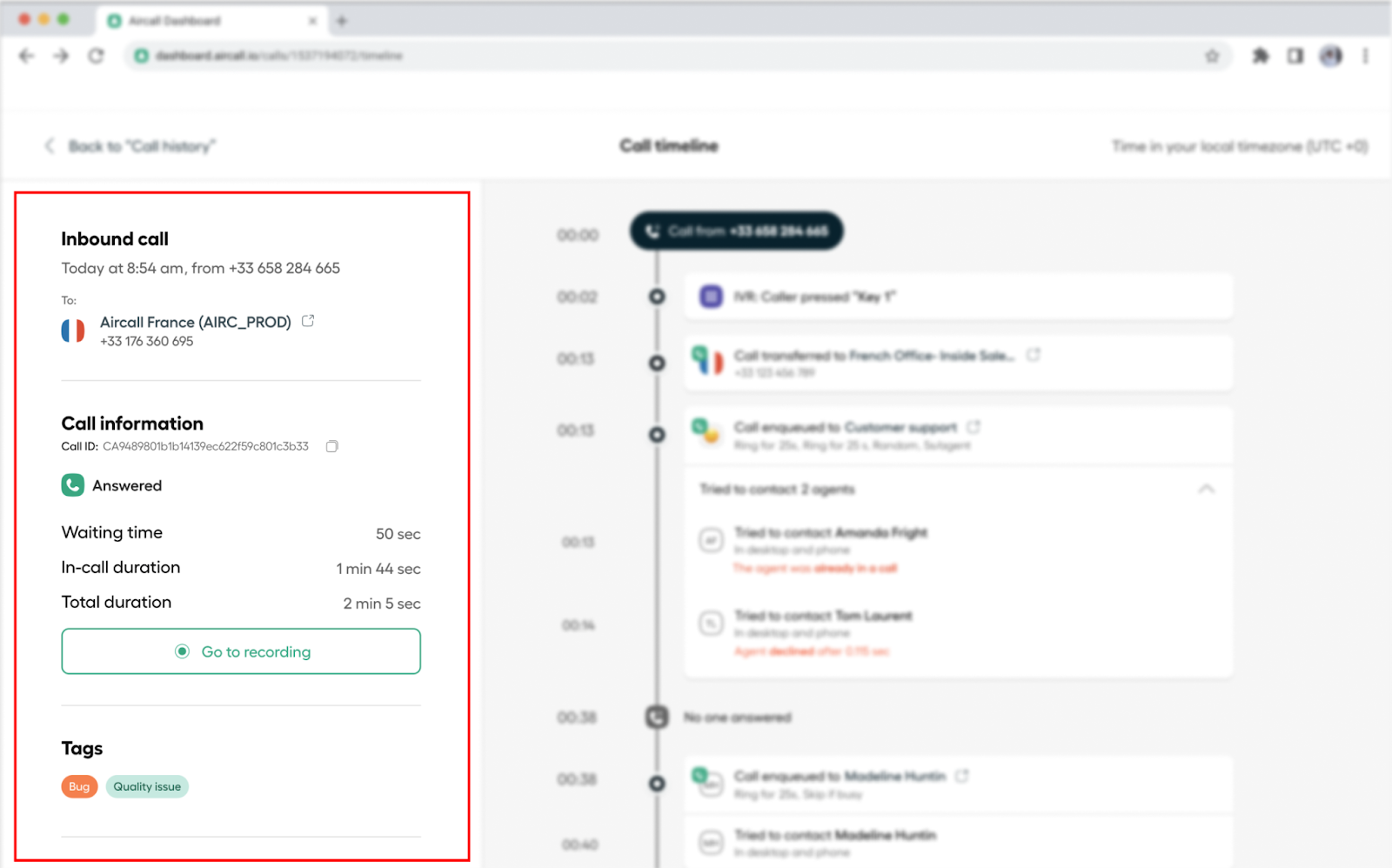The width and height of the screenshot is (1392, 868).
Task: Open the browser three-dot menu
Action: click(1366, 56)
